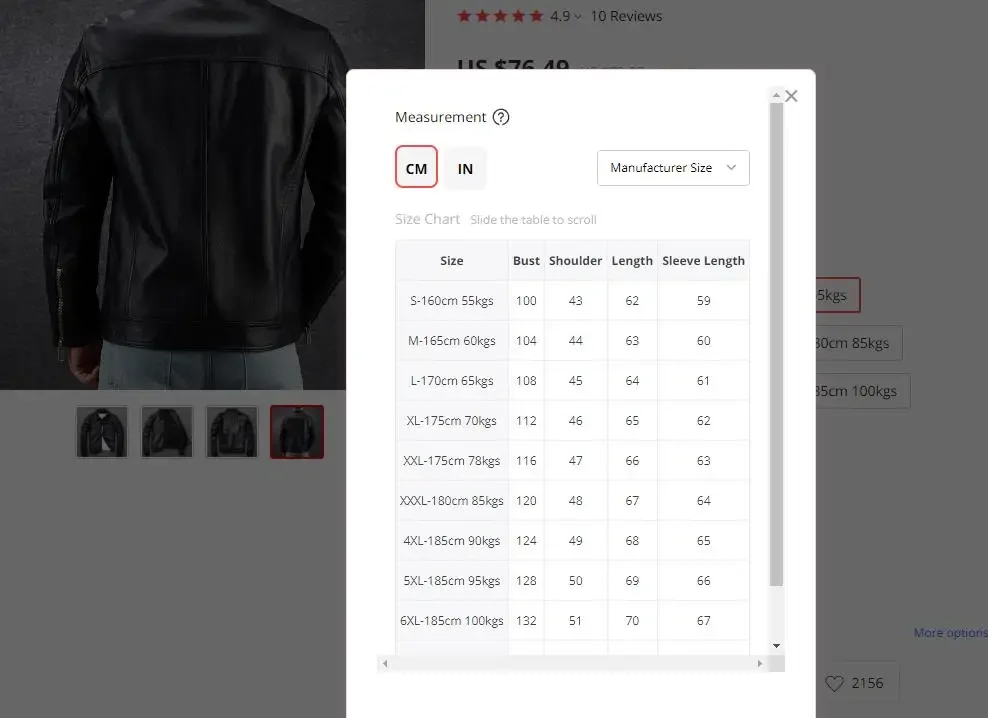This screenshot has width=988, height=718.
Task: Open the Measurement help question mark icon
Action: [x=501, y=117]
